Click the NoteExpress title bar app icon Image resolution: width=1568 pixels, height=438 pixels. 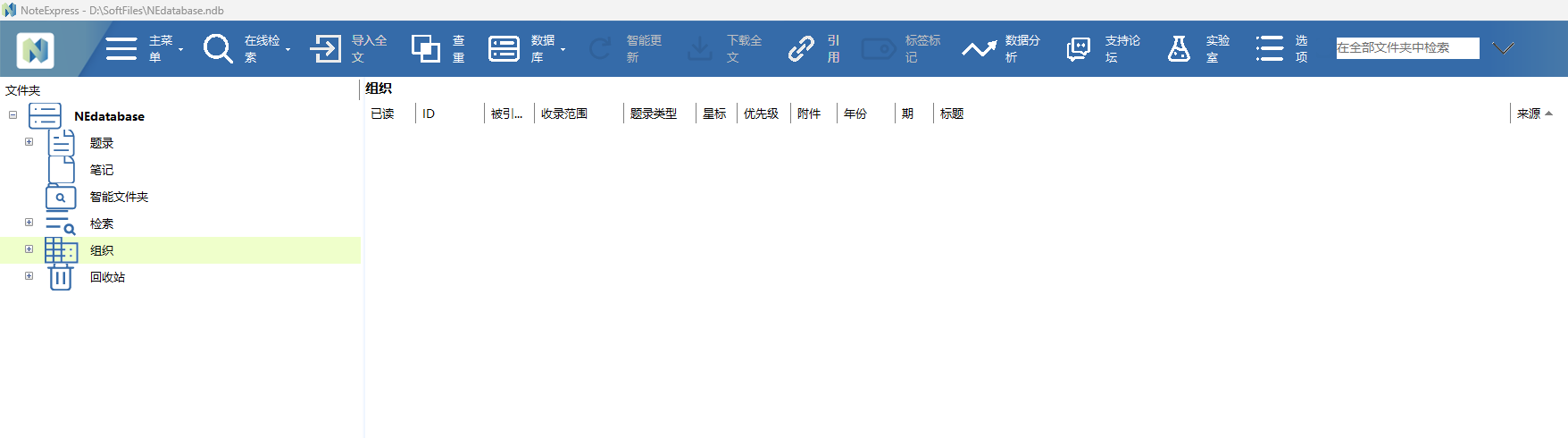tap(9, 10)
